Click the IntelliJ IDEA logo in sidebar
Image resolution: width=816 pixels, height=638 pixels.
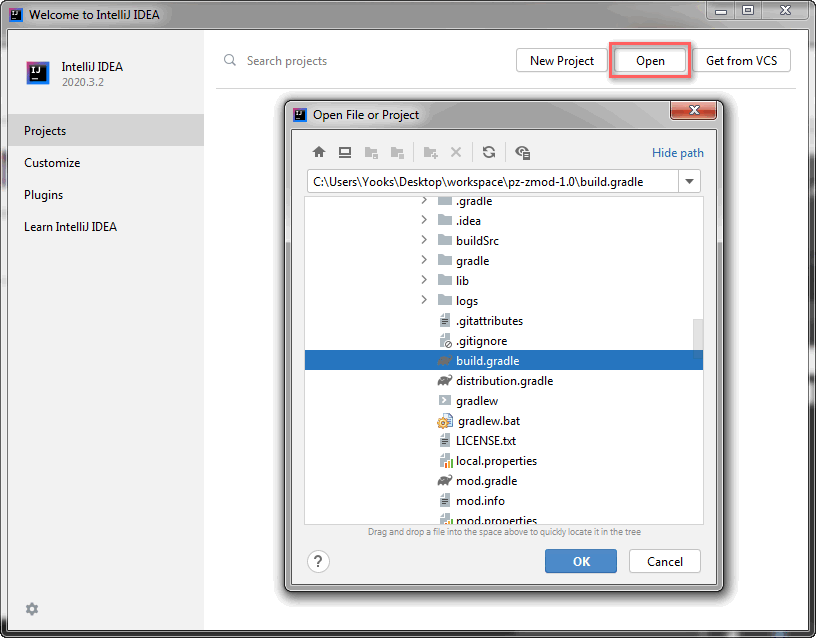[38, 73]
